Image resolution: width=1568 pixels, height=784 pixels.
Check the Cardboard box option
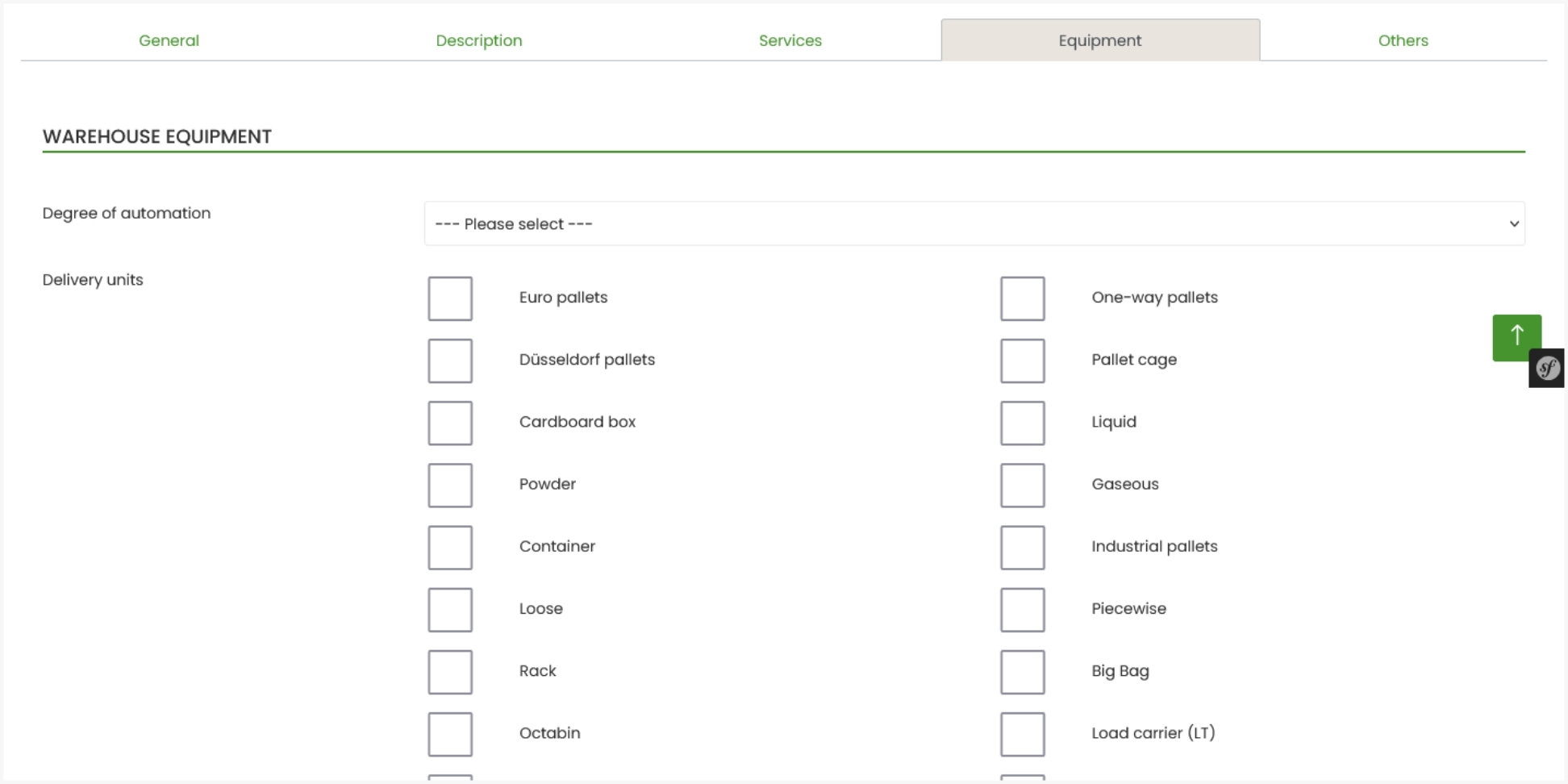[449, 423]
